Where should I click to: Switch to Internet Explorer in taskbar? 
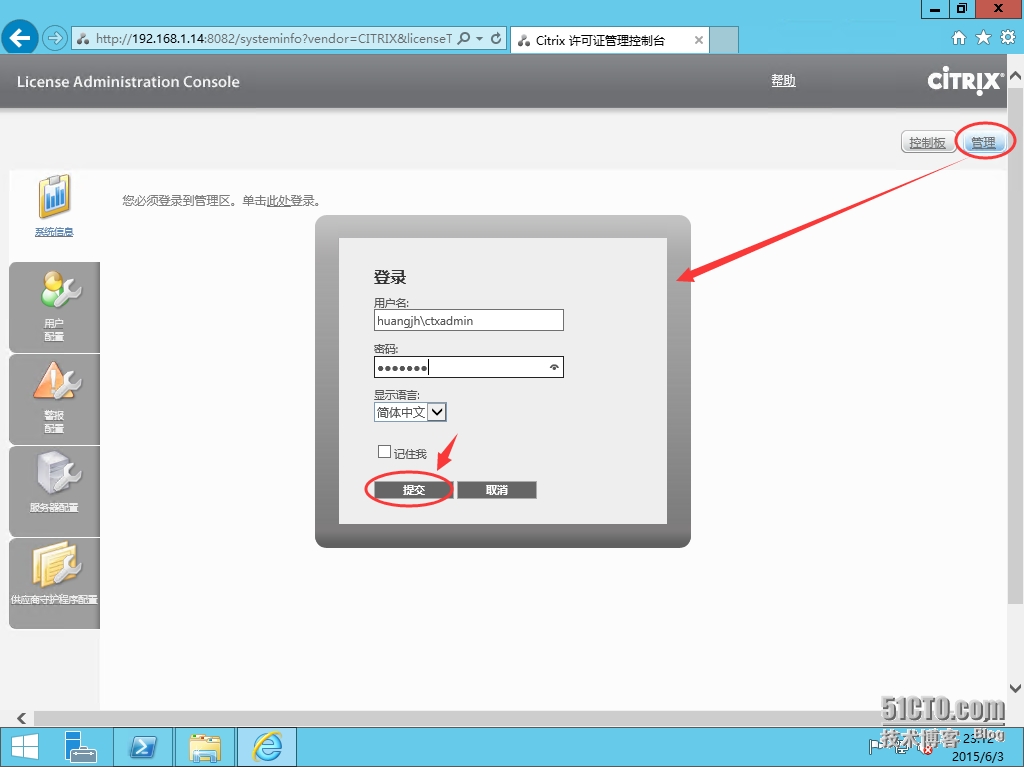point(267,747)
